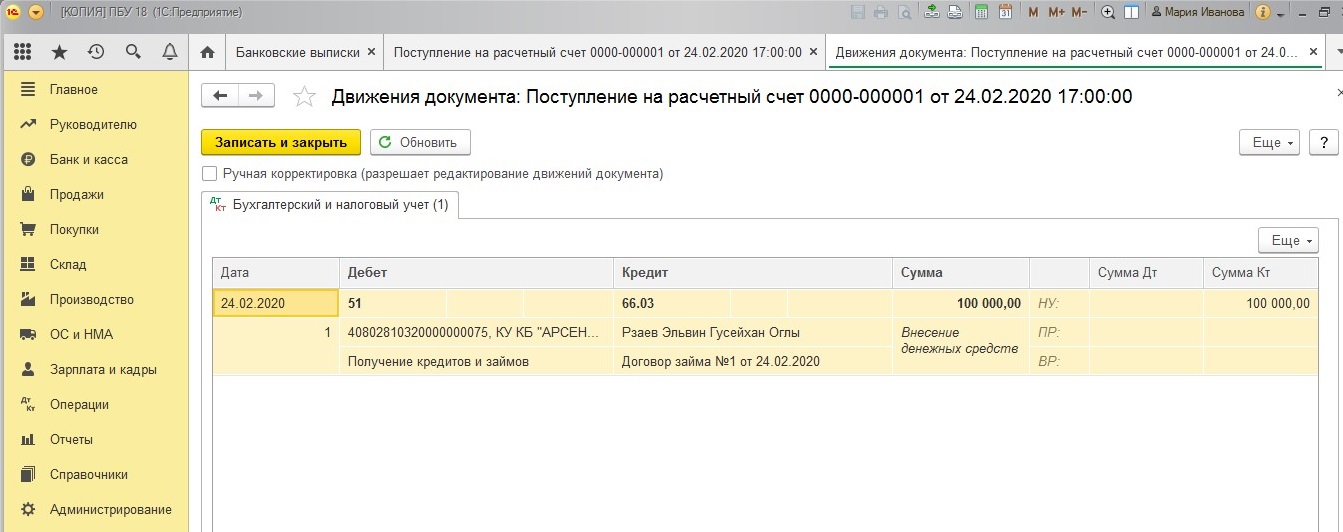The height and width of the screenshot is (532, 1343).
Task: Click the zoom scale magnifier icon
Action: point(1108,12)
